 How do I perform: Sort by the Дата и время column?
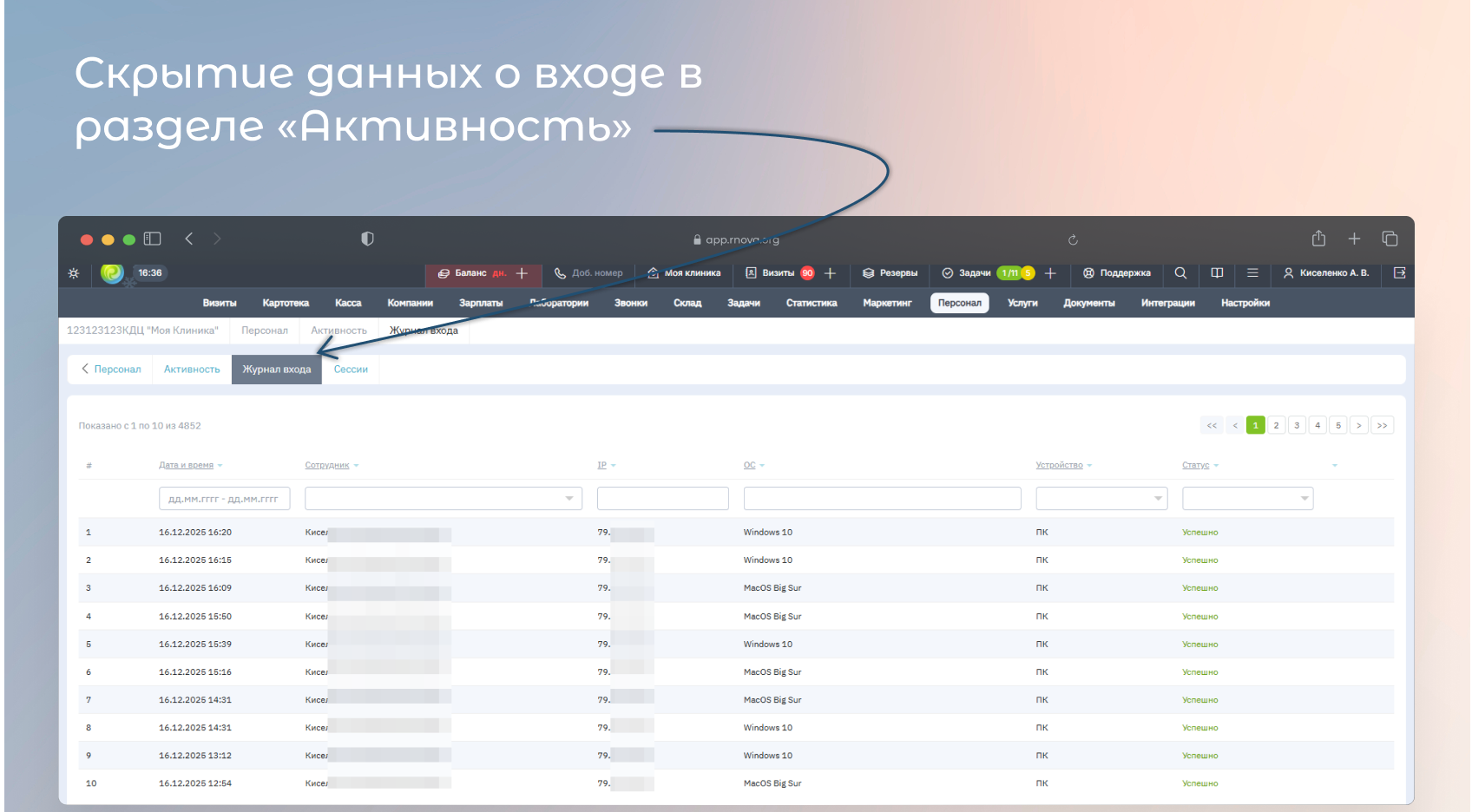point(186,466)
